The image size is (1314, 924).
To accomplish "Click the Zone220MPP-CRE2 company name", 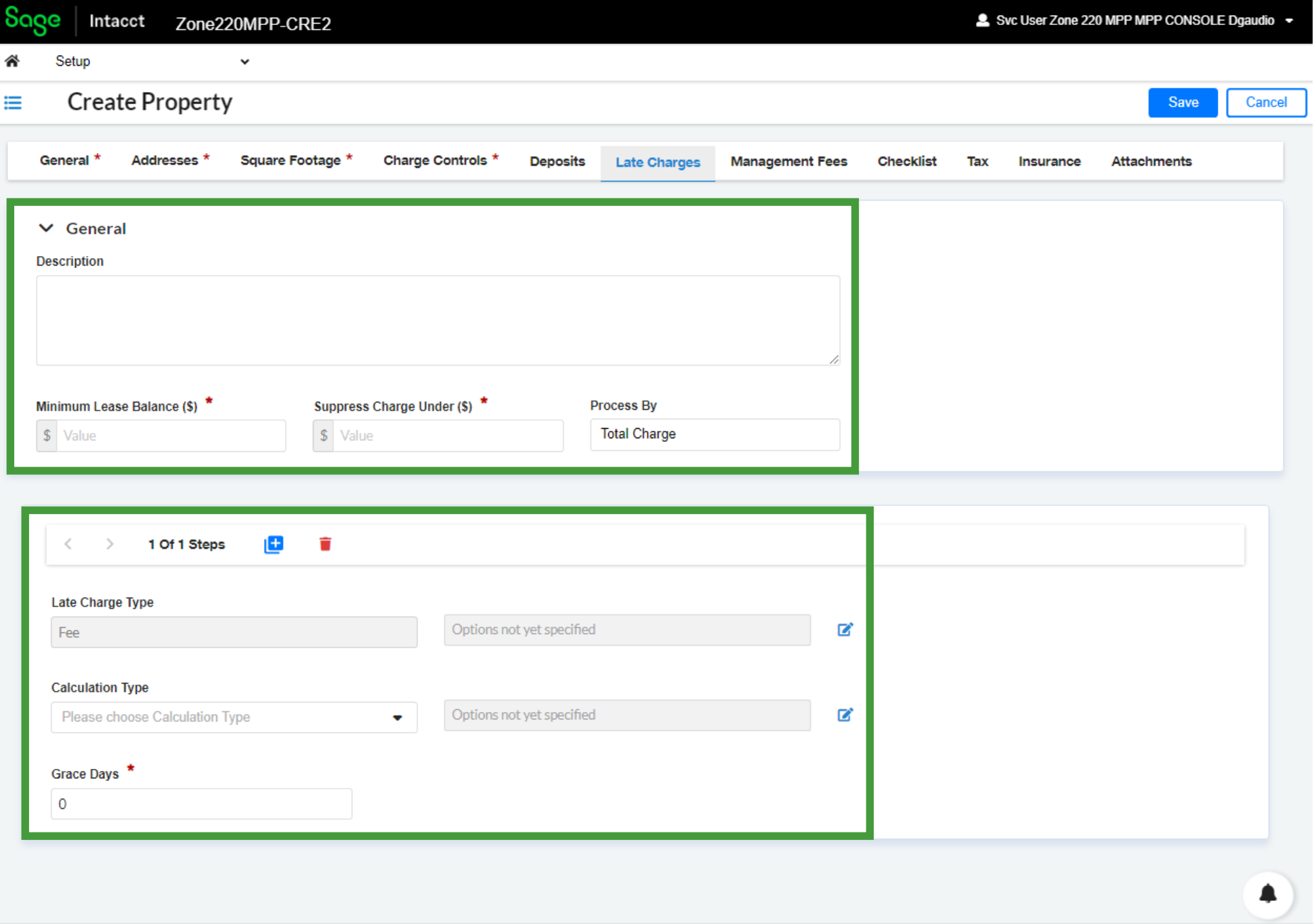I will 253,24.
